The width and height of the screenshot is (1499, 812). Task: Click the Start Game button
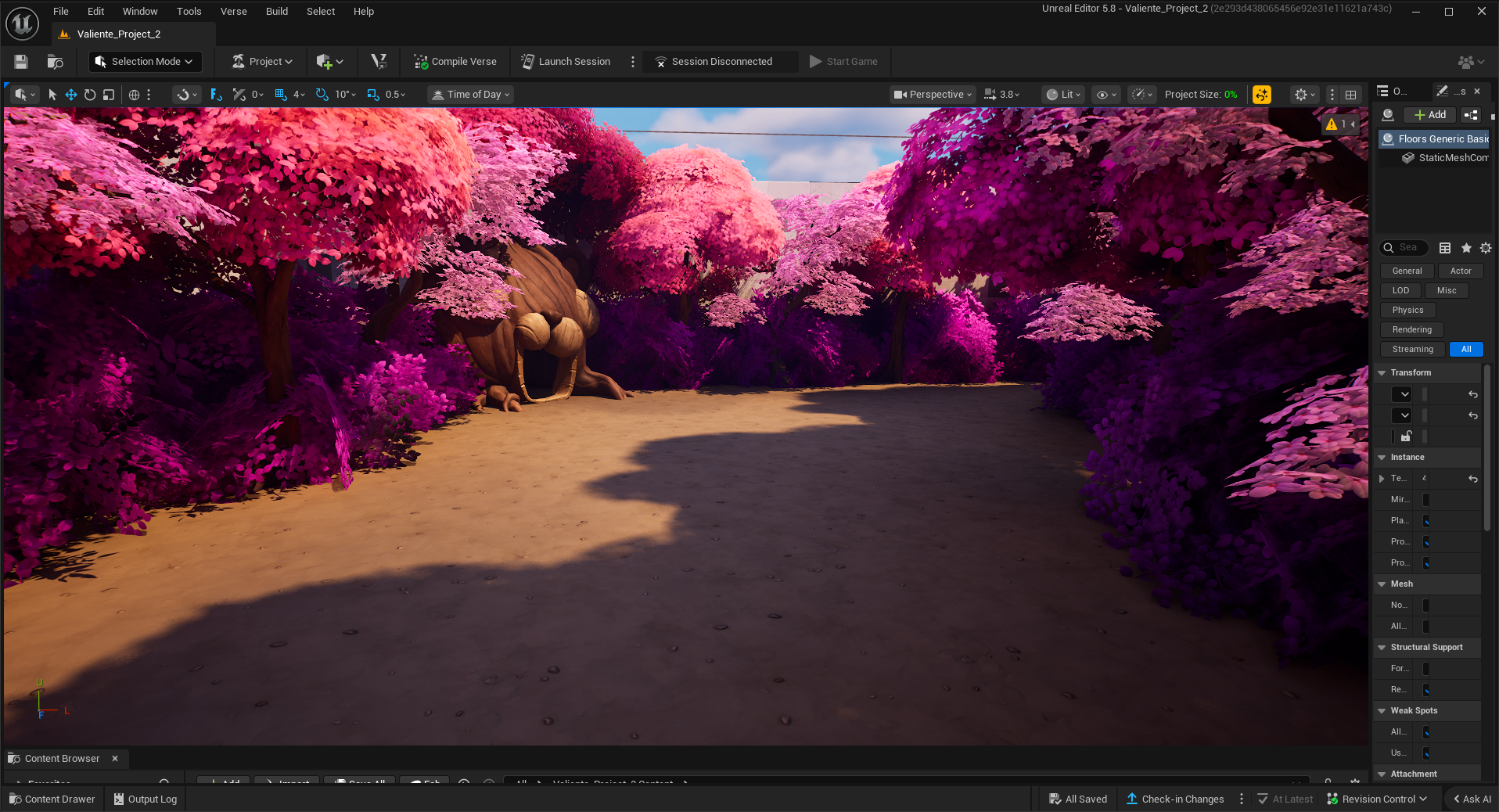843,62
